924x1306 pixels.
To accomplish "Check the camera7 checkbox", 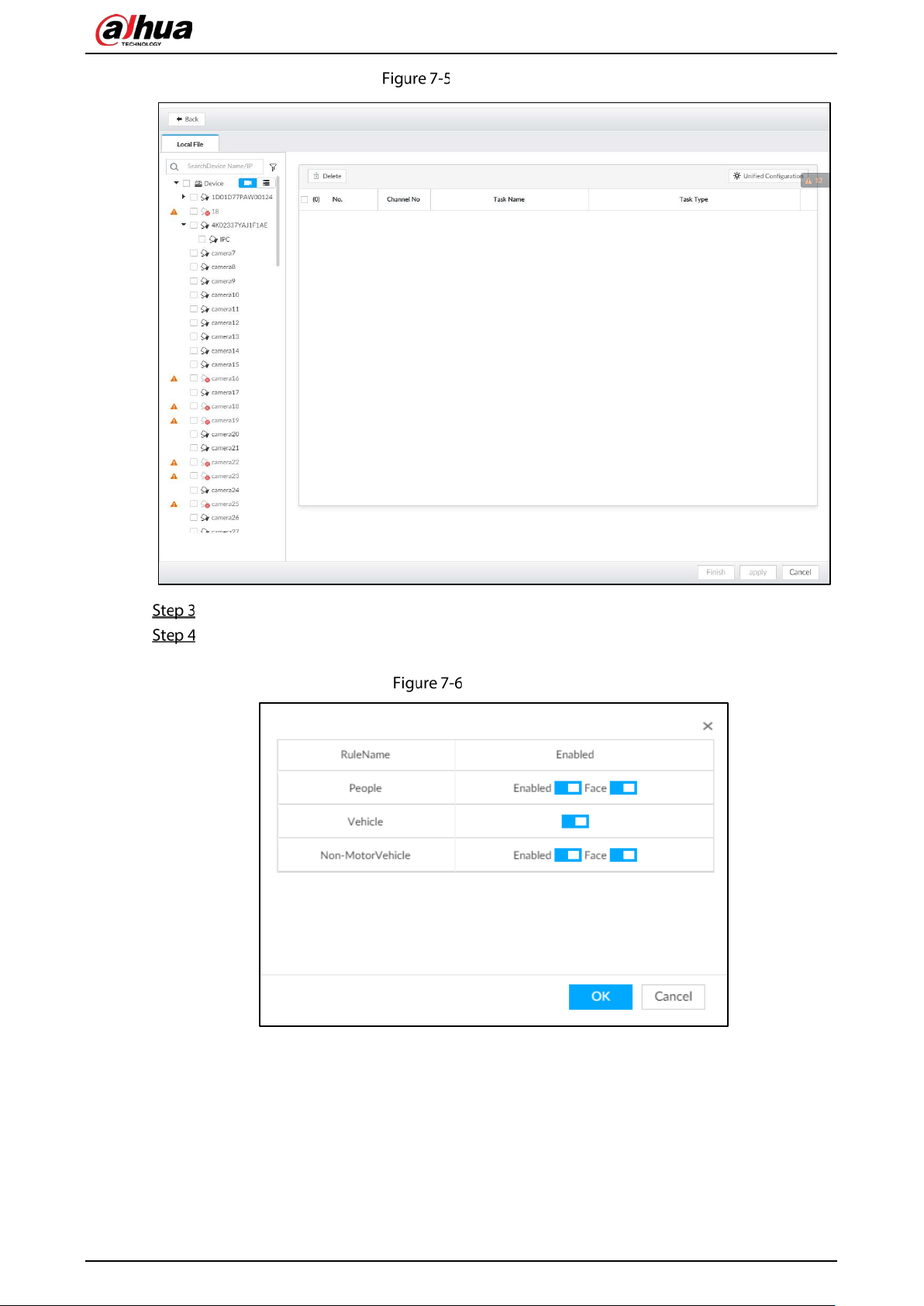I will pyautogui.click(x=194, y=253).
